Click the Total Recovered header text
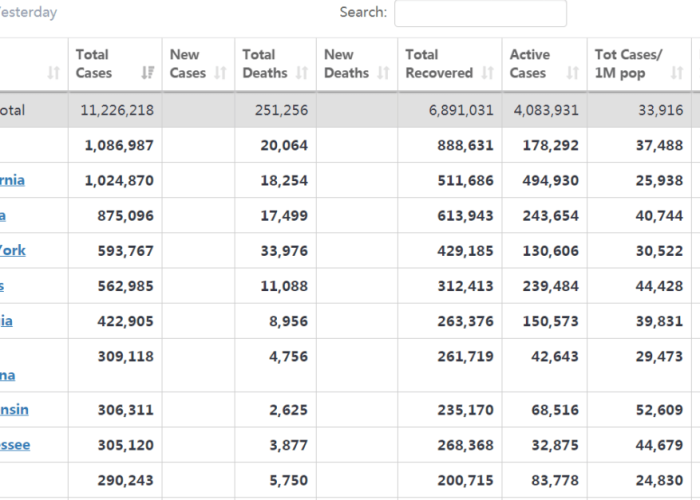Viewport: 700px width, 500px height. tap(439, 64)
